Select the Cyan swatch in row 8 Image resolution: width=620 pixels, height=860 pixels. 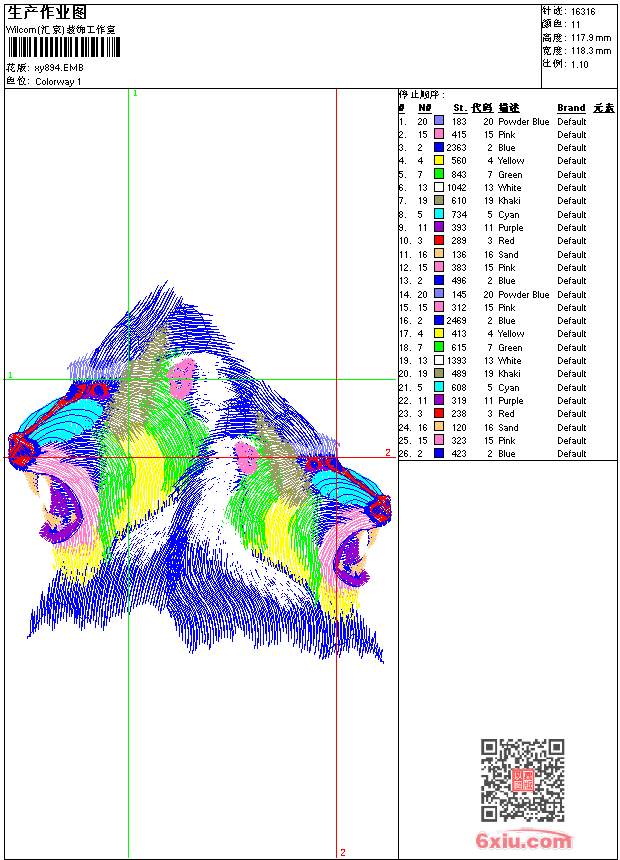point(439,214)
